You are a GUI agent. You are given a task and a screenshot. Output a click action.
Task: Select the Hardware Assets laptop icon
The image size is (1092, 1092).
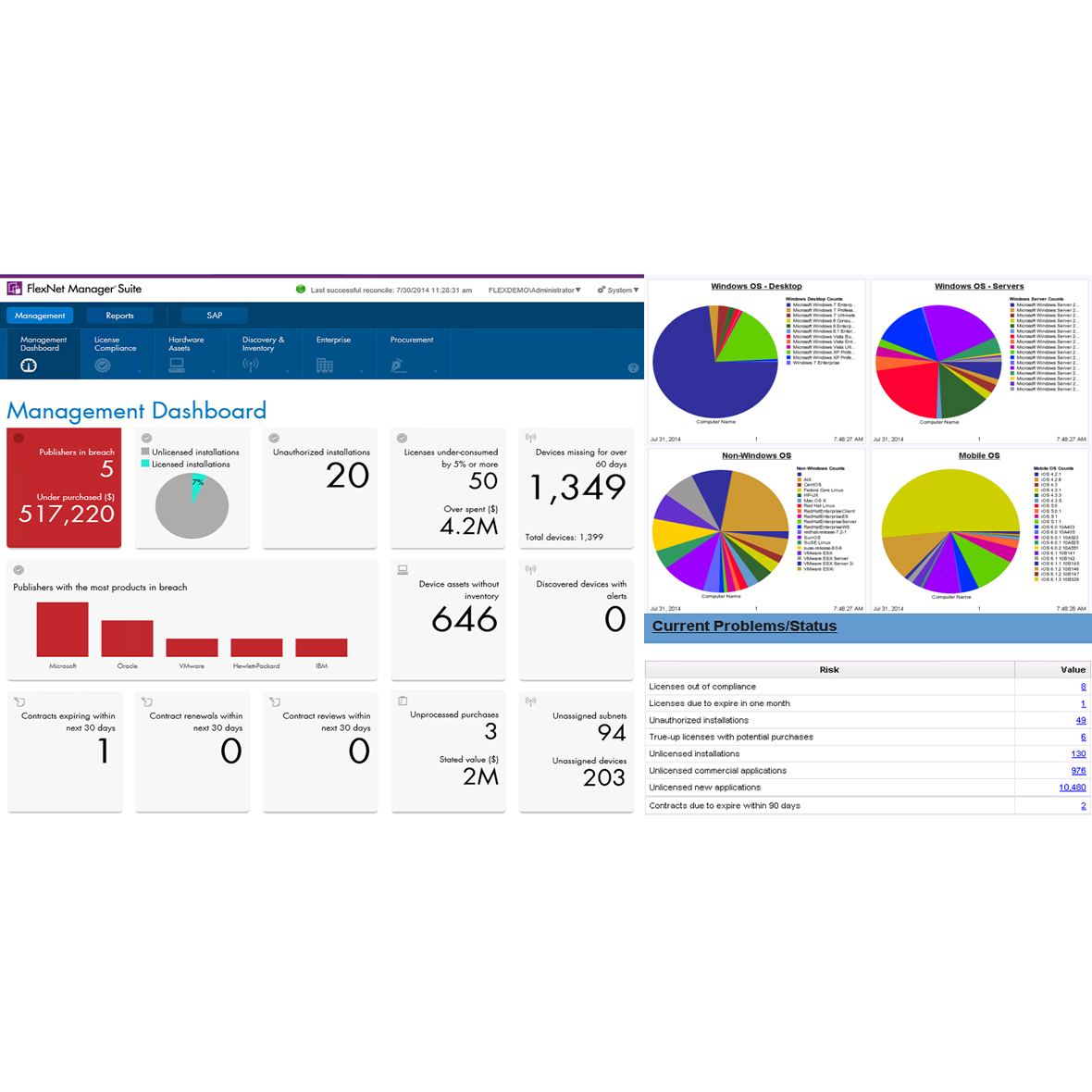coord(177,365)
